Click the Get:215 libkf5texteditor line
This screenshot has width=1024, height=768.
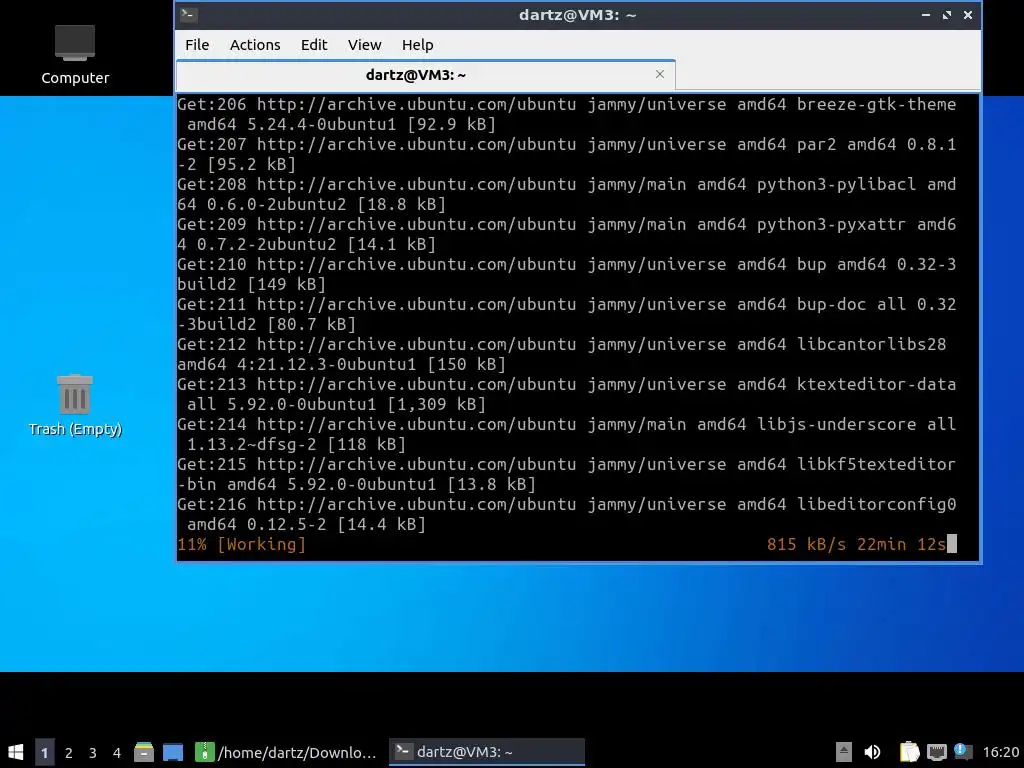567,474
